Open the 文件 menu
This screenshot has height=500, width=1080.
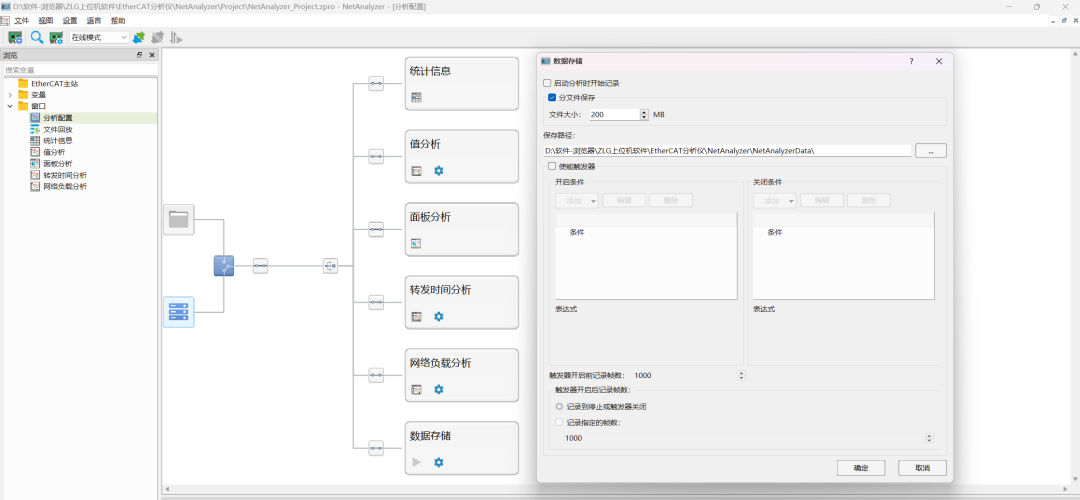[22, 21]
